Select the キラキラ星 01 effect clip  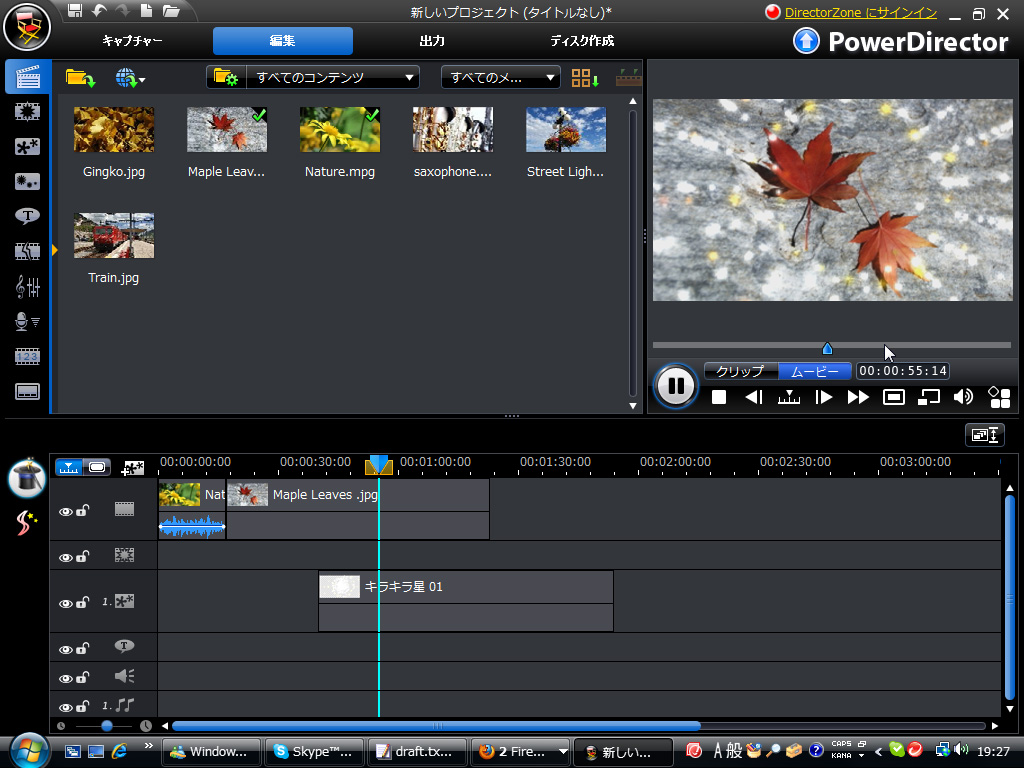[x=465, y=587]
